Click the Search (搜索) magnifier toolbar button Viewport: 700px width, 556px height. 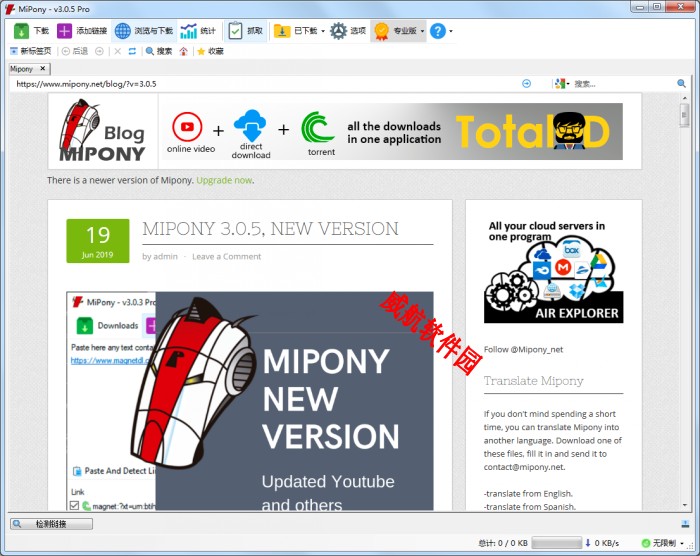pyautogui.click(x=159, y=51)
